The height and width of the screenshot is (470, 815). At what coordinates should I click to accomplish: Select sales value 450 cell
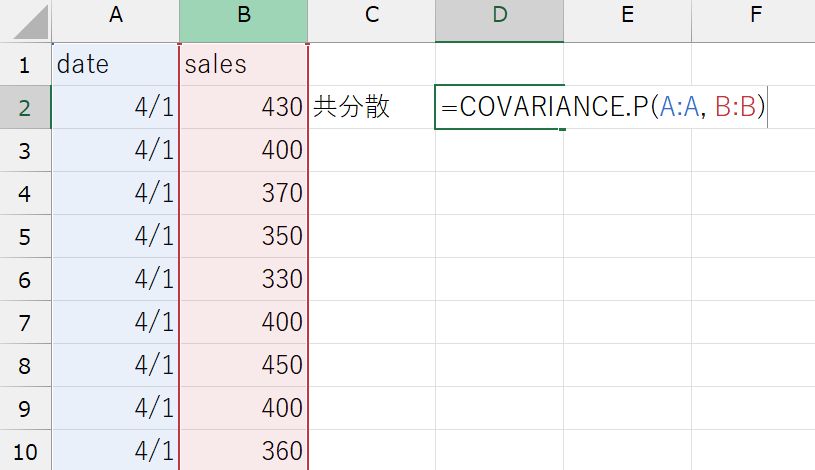[243, 365]
